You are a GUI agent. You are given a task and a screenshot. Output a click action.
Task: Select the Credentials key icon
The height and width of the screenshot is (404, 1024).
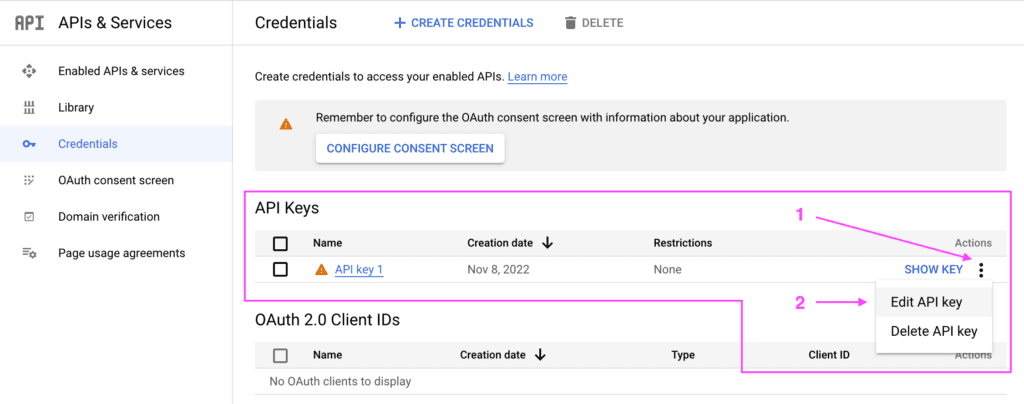(x=29, y=144)
